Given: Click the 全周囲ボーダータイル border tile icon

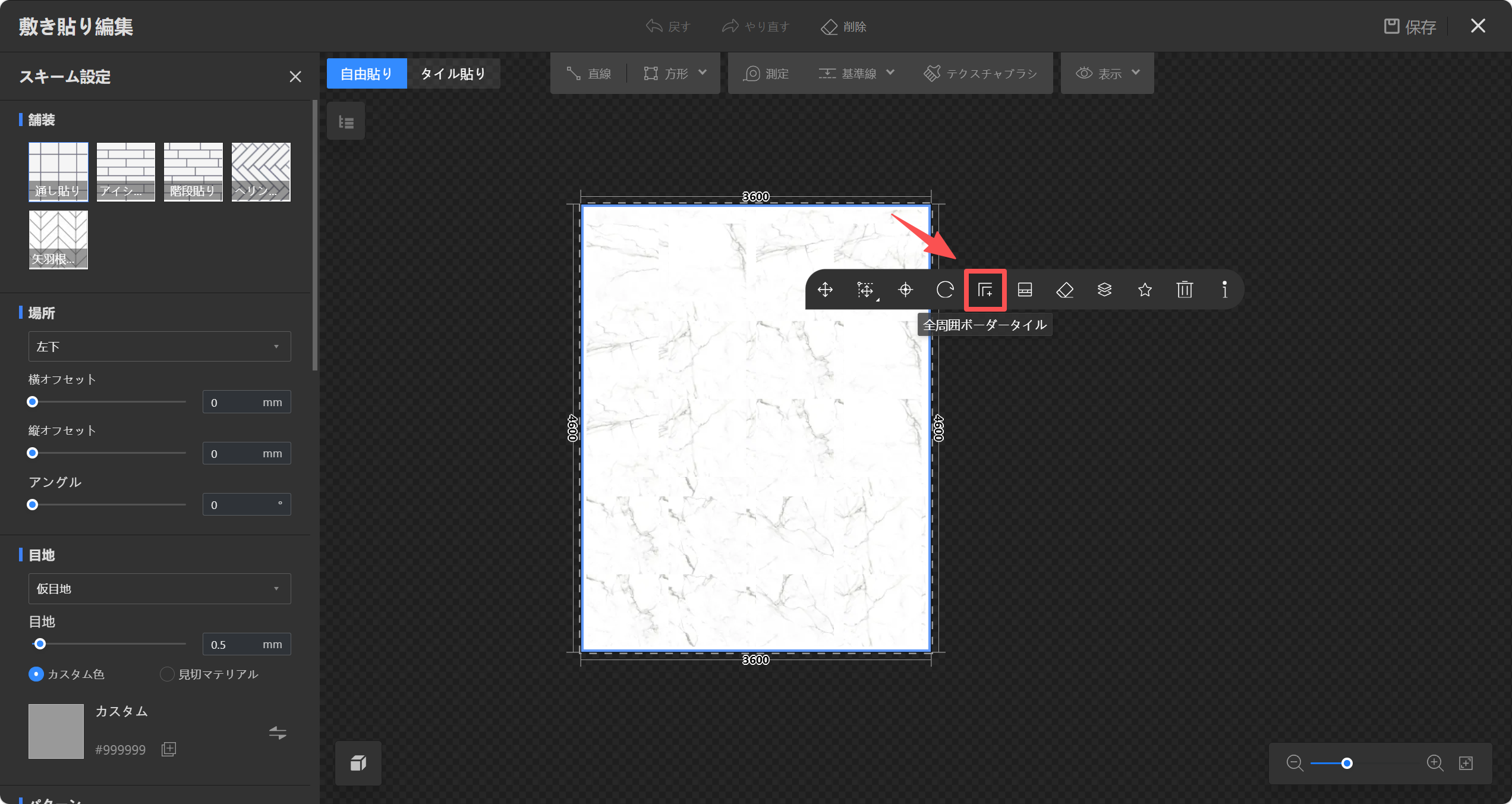Looking at the screenshot, I should tap(985, 290).
